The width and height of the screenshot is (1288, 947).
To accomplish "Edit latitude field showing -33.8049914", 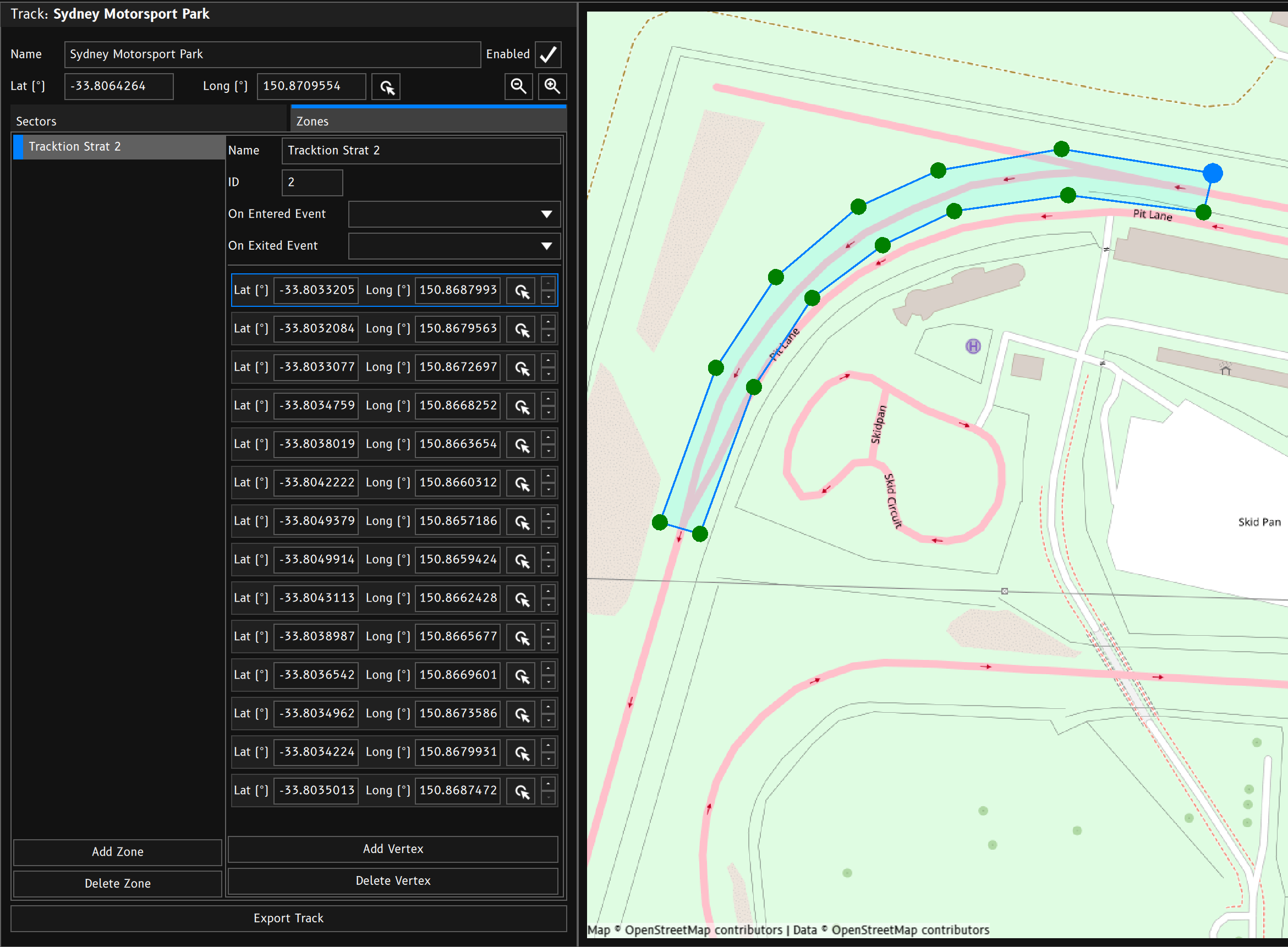I will click(x=316, y=559).
